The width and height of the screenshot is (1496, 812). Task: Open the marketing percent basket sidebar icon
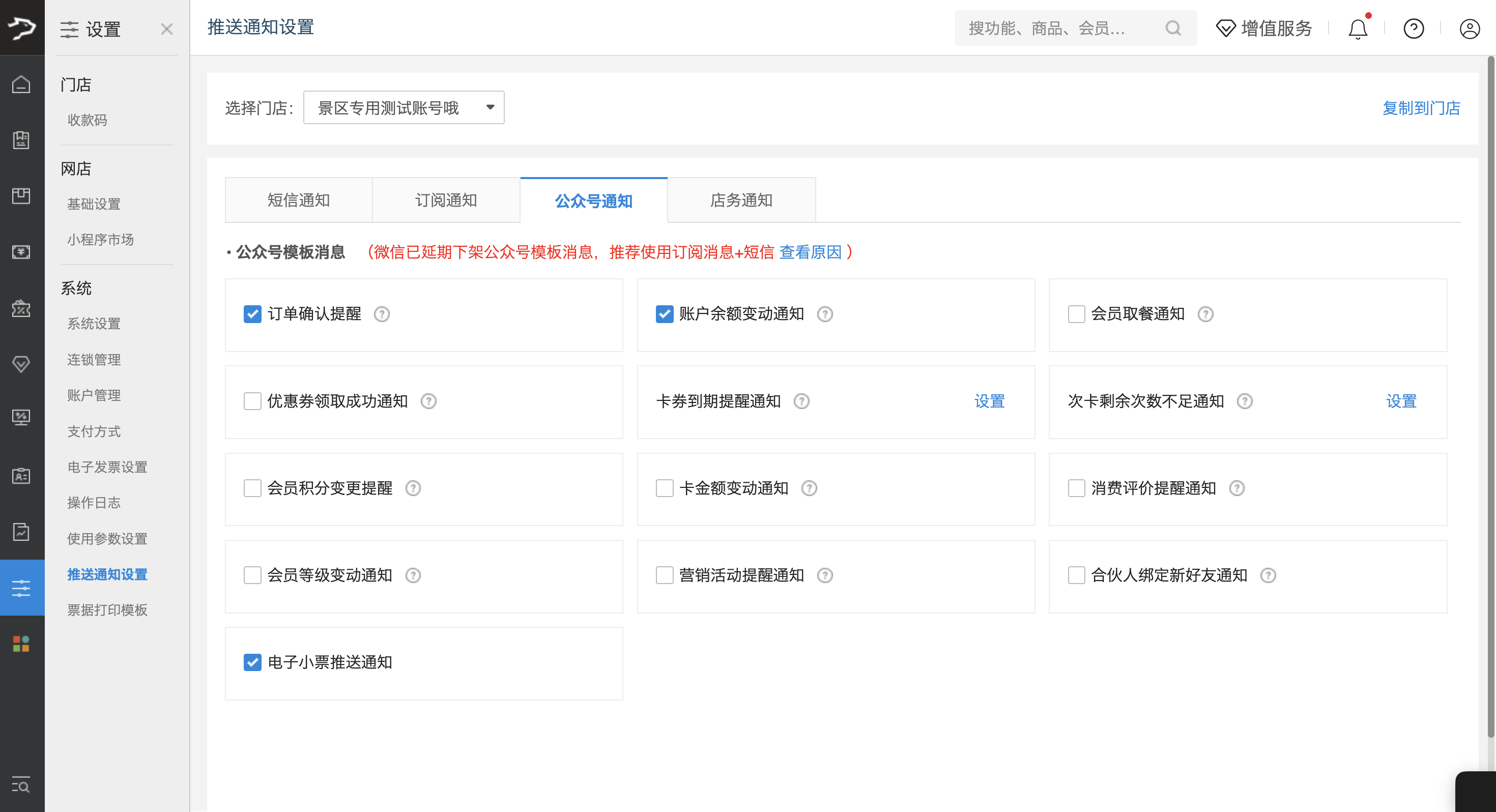pyautogui.click(x=21, y=308)
